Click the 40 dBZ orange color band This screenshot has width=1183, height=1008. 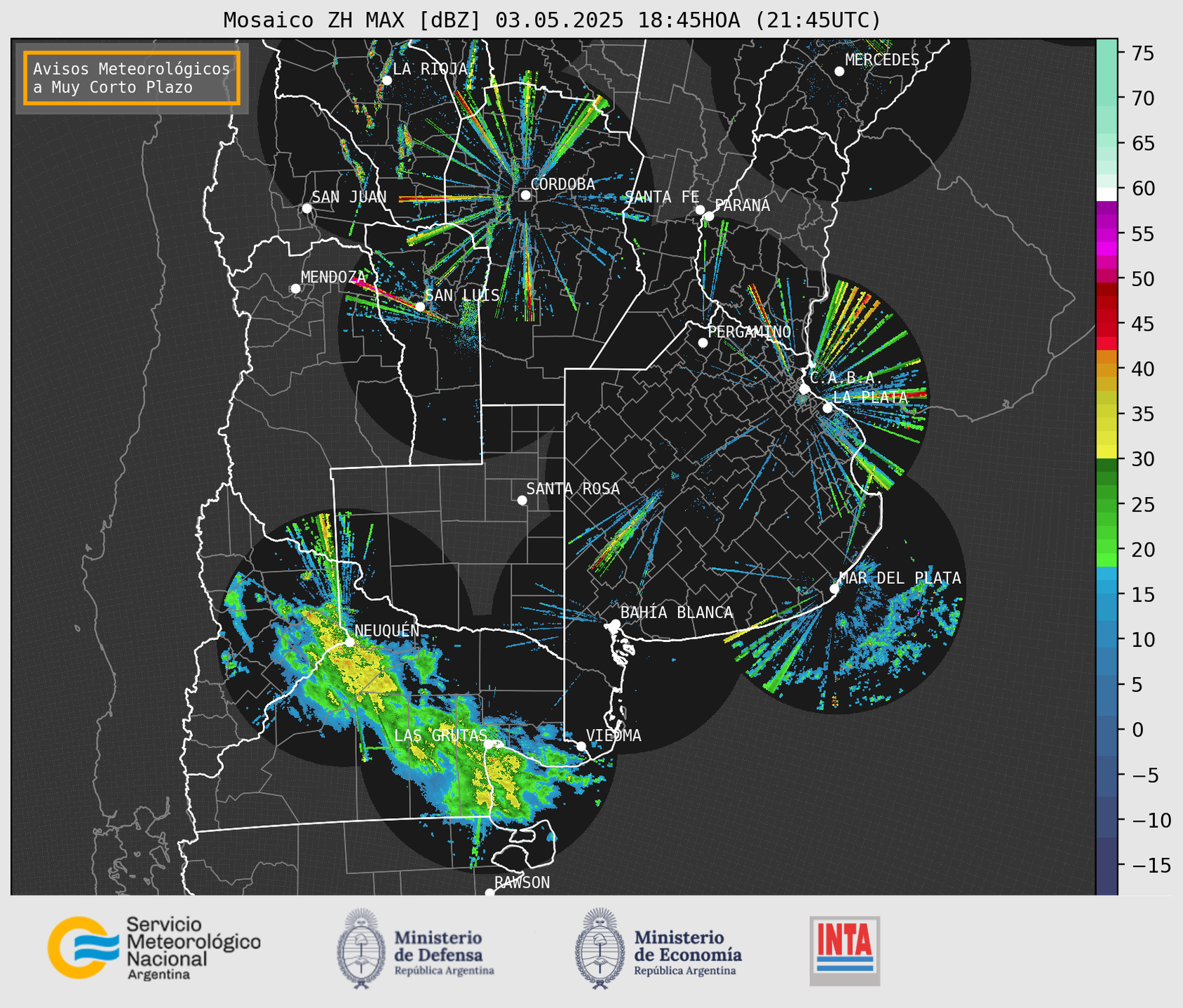1107,369
